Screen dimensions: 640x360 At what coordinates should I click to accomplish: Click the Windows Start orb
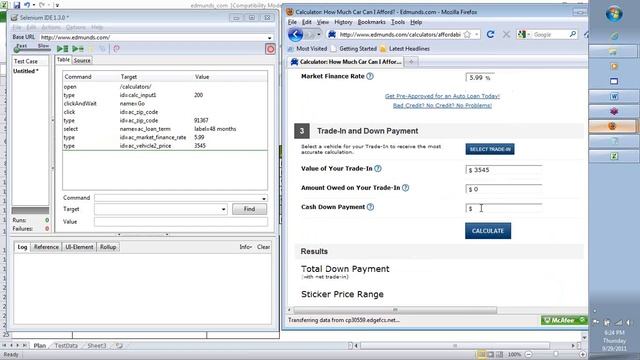point(614,14)
